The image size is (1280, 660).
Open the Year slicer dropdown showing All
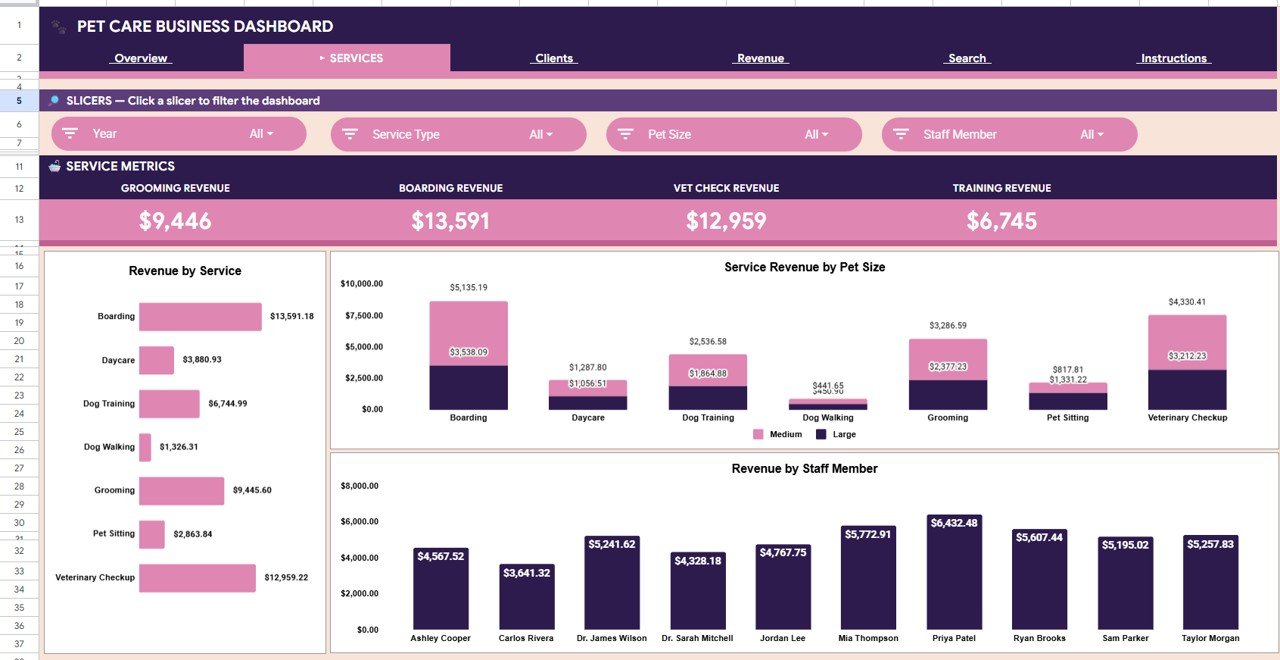coord(262,133)
